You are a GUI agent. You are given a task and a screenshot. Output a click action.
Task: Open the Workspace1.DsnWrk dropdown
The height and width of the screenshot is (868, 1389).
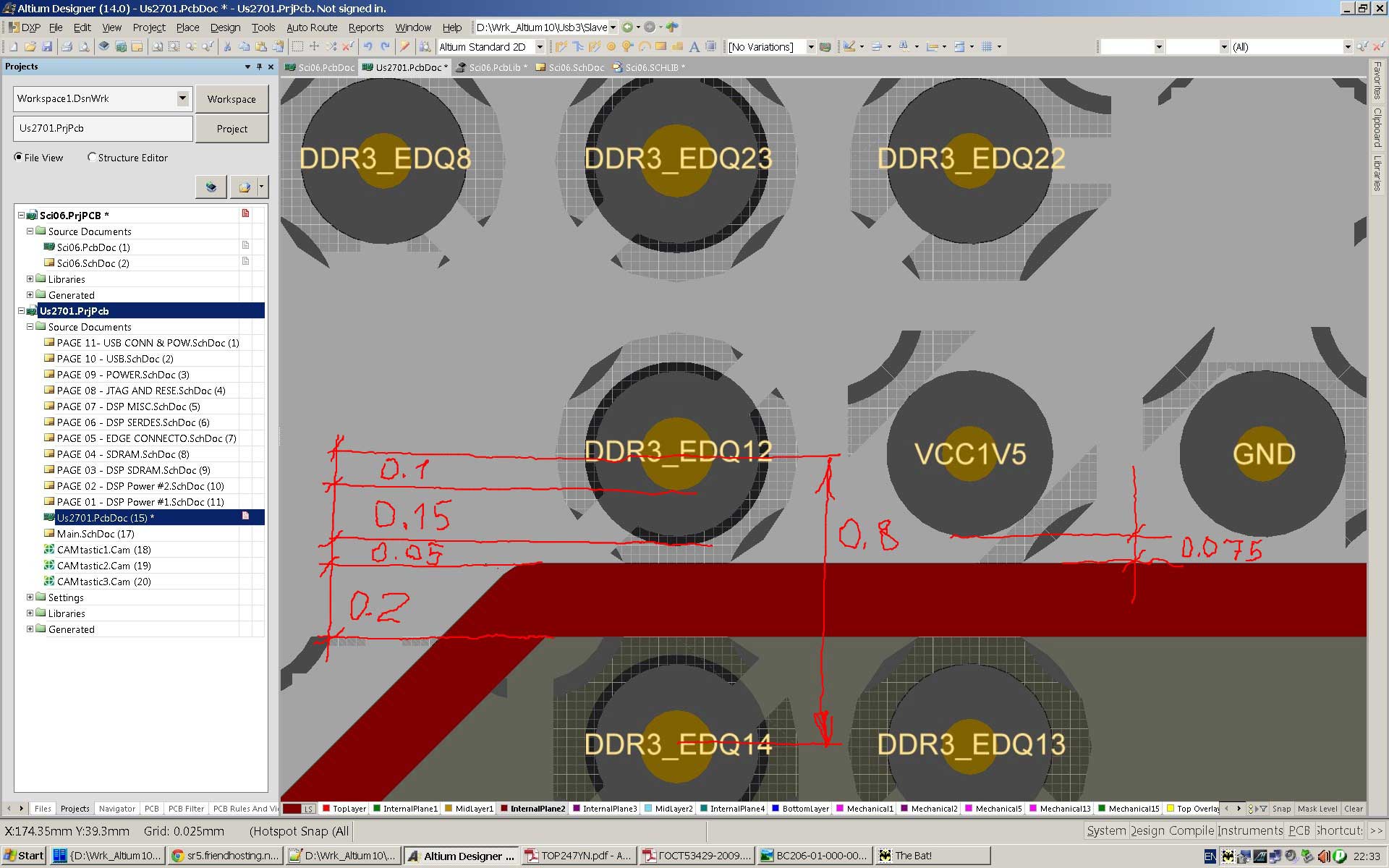(182, 98)
